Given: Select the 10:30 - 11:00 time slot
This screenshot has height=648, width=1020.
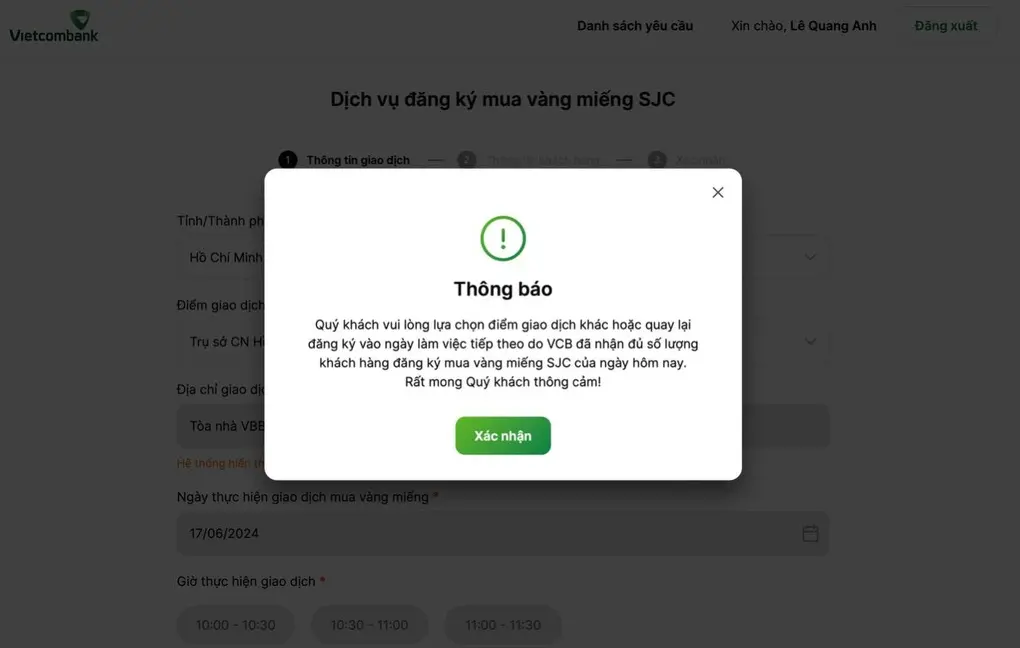Looking at the screenshot, I should [369, 625].
